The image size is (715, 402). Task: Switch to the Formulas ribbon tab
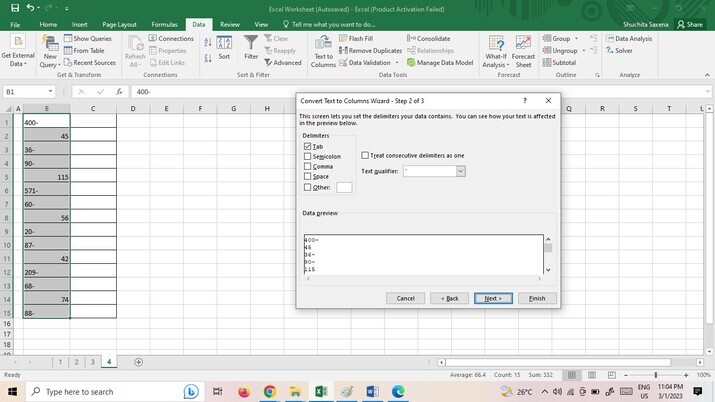pyautogui.click(x=165, y=24)
